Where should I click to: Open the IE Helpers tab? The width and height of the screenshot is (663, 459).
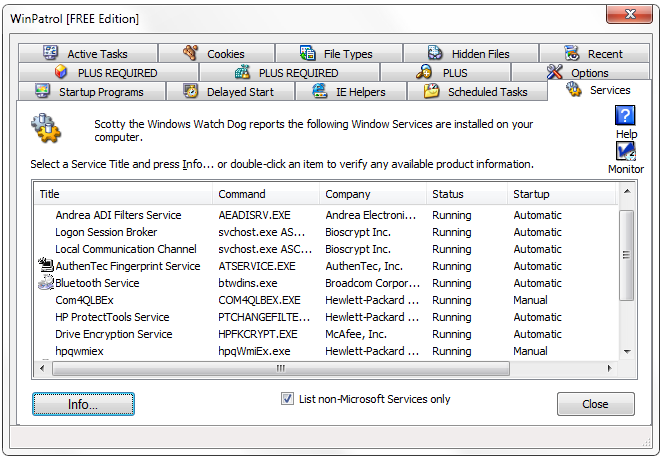351,91
